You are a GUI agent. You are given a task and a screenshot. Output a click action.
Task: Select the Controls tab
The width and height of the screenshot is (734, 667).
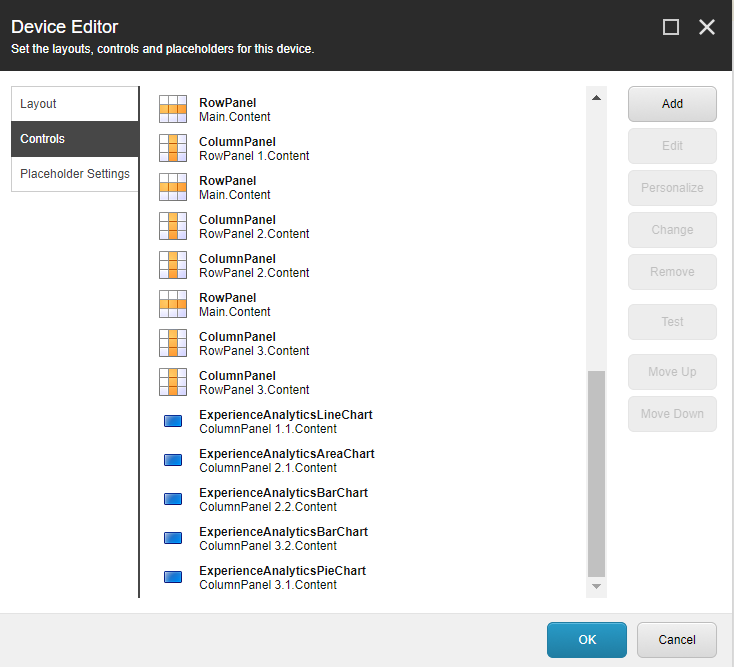pos(75,139)
